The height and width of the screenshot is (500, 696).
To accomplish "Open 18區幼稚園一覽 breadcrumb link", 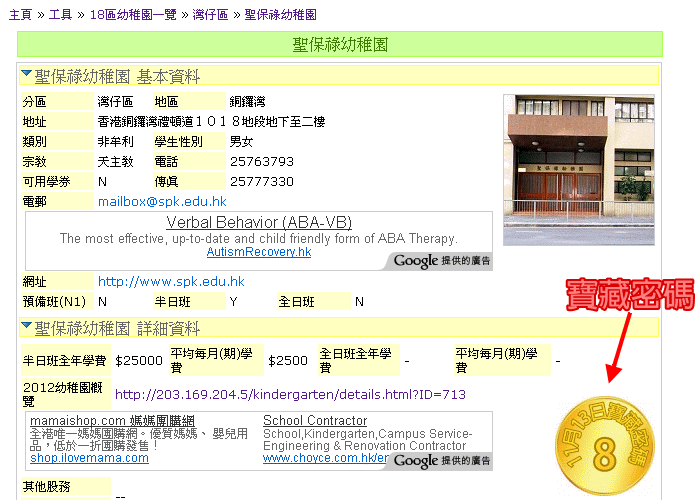I will pos(133,15).
